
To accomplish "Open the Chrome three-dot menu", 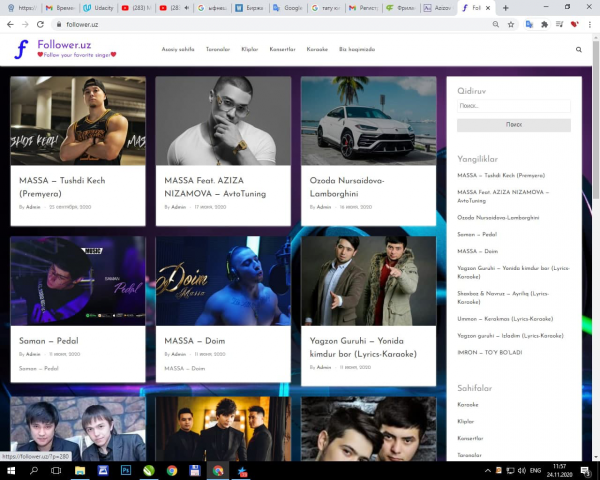I will coord(590,24).
